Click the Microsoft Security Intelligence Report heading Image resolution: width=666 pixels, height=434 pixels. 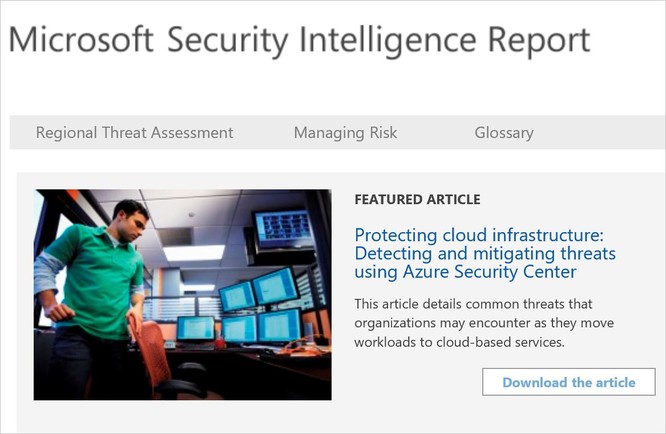click(x=299, y=40)
